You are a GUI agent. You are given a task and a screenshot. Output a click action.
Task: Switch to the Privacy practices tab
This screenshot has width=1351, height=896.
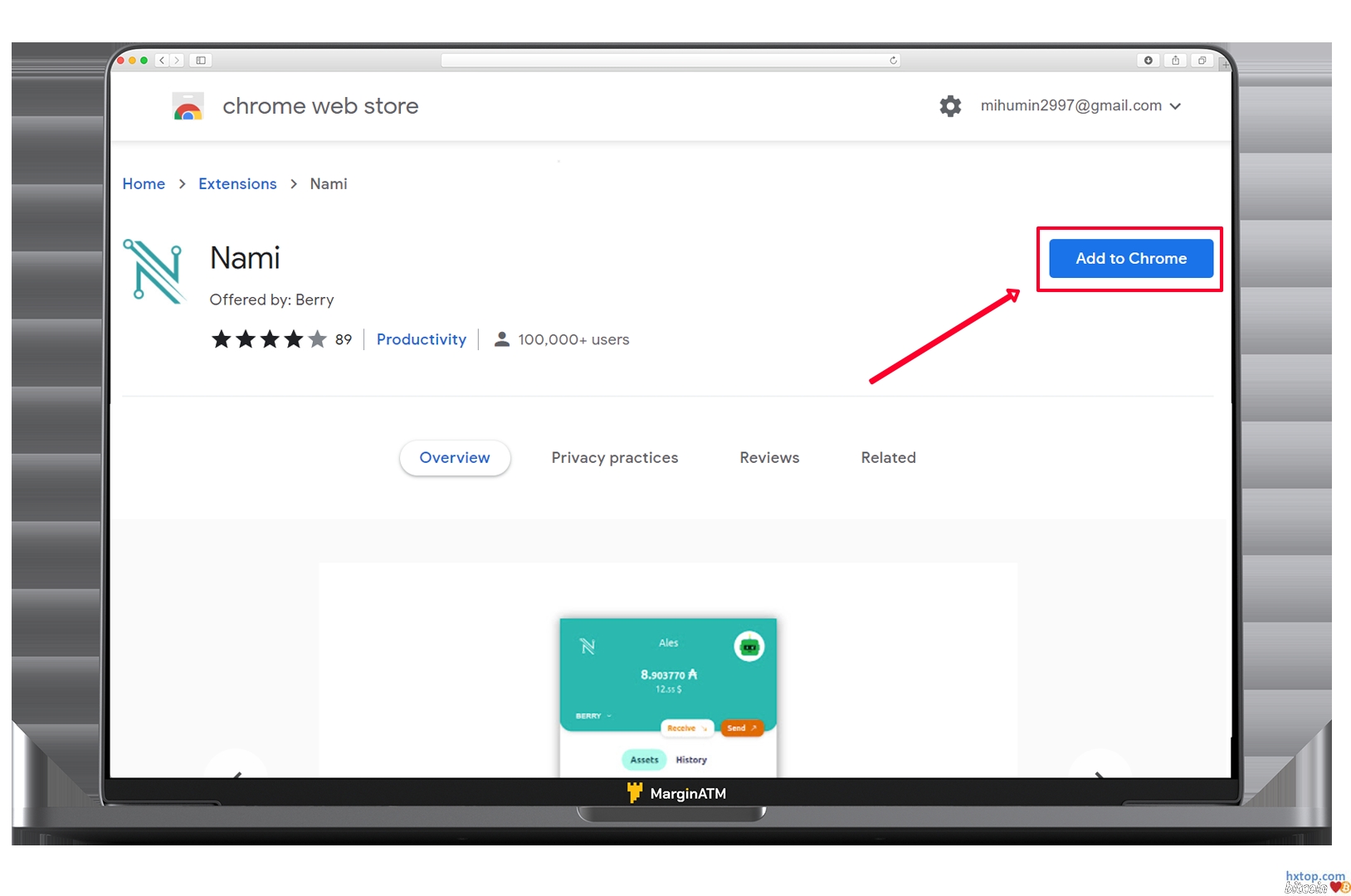(614, 458)
